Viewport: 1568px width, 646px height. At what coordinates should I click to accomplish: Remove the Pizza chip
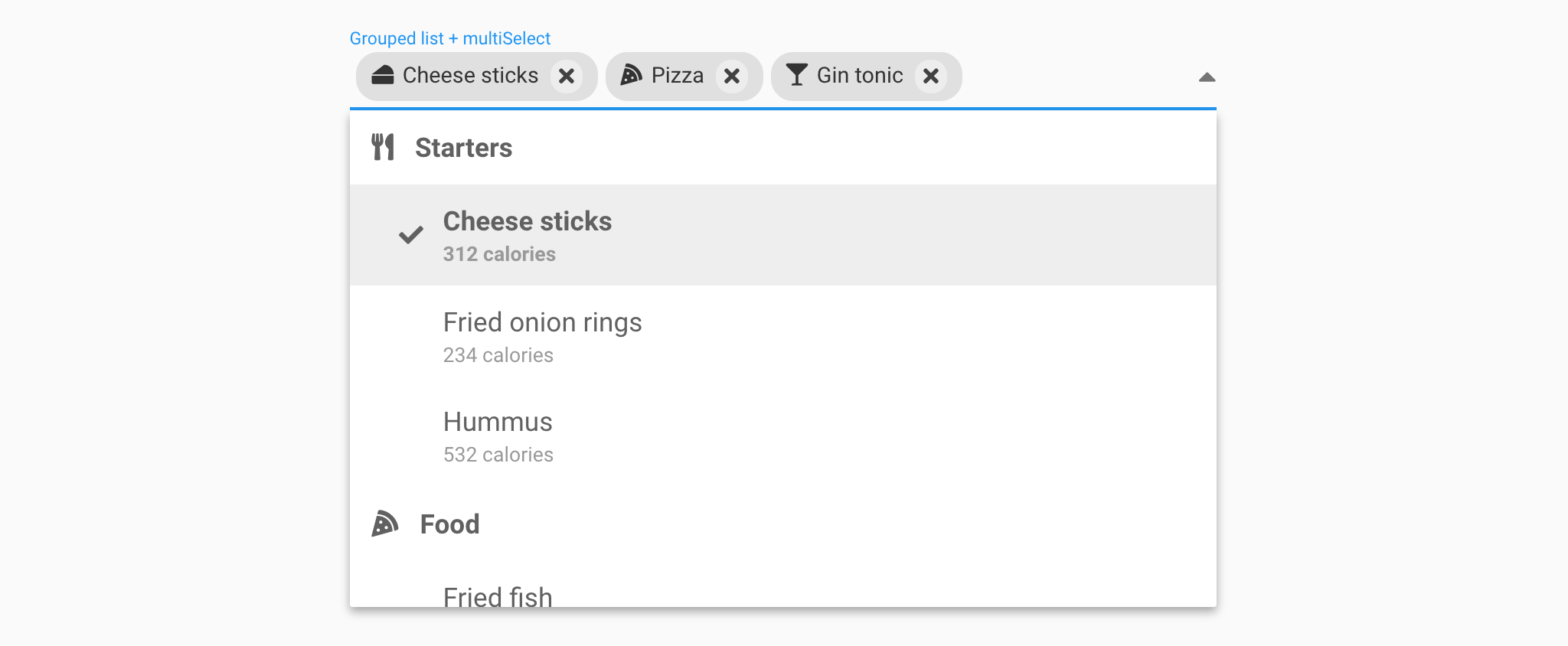(733, 76)
